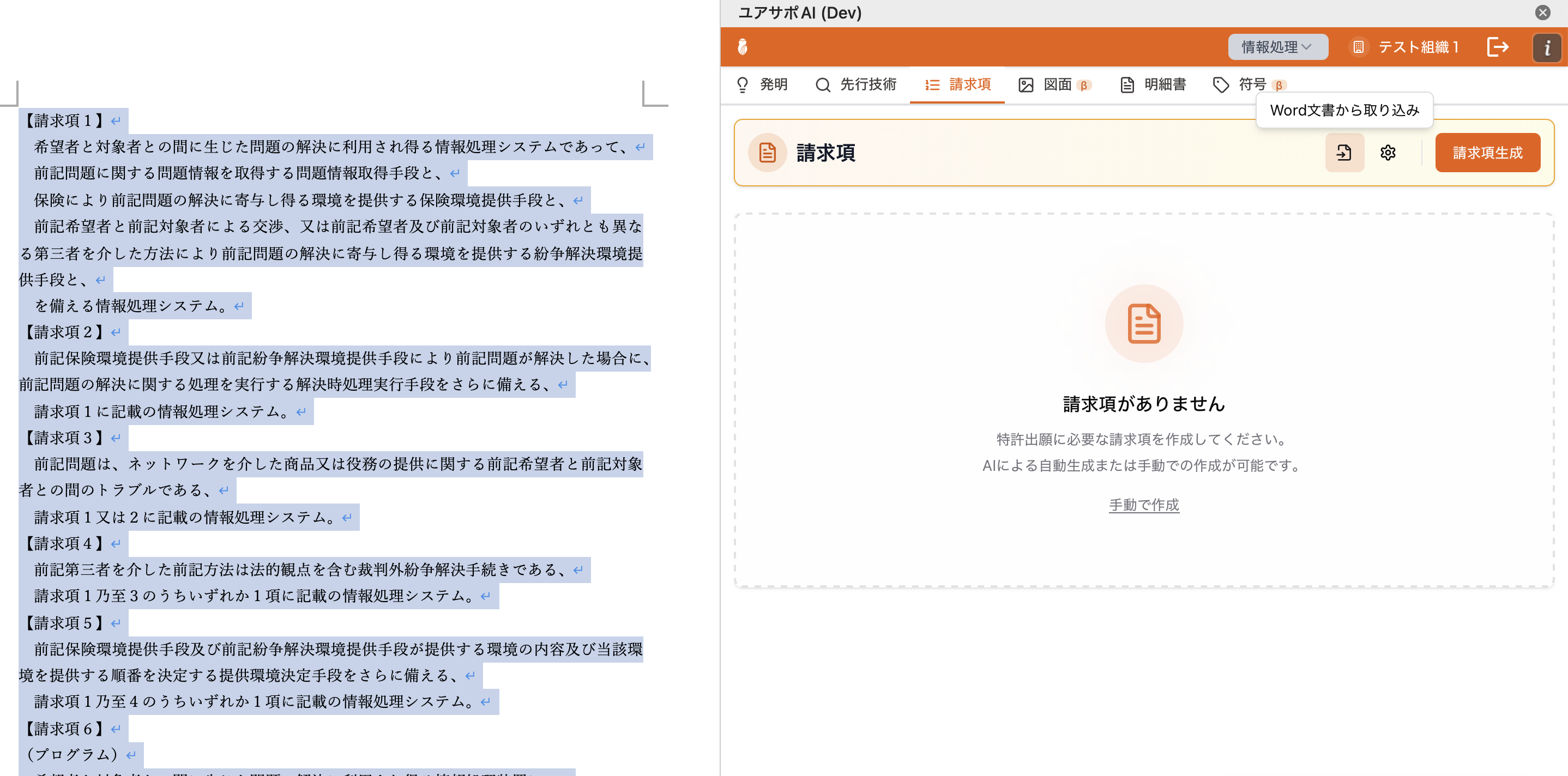This screenshot has height=776, width=1568.
Task: Switch to the 発明 tab
Action: (762, 84)
